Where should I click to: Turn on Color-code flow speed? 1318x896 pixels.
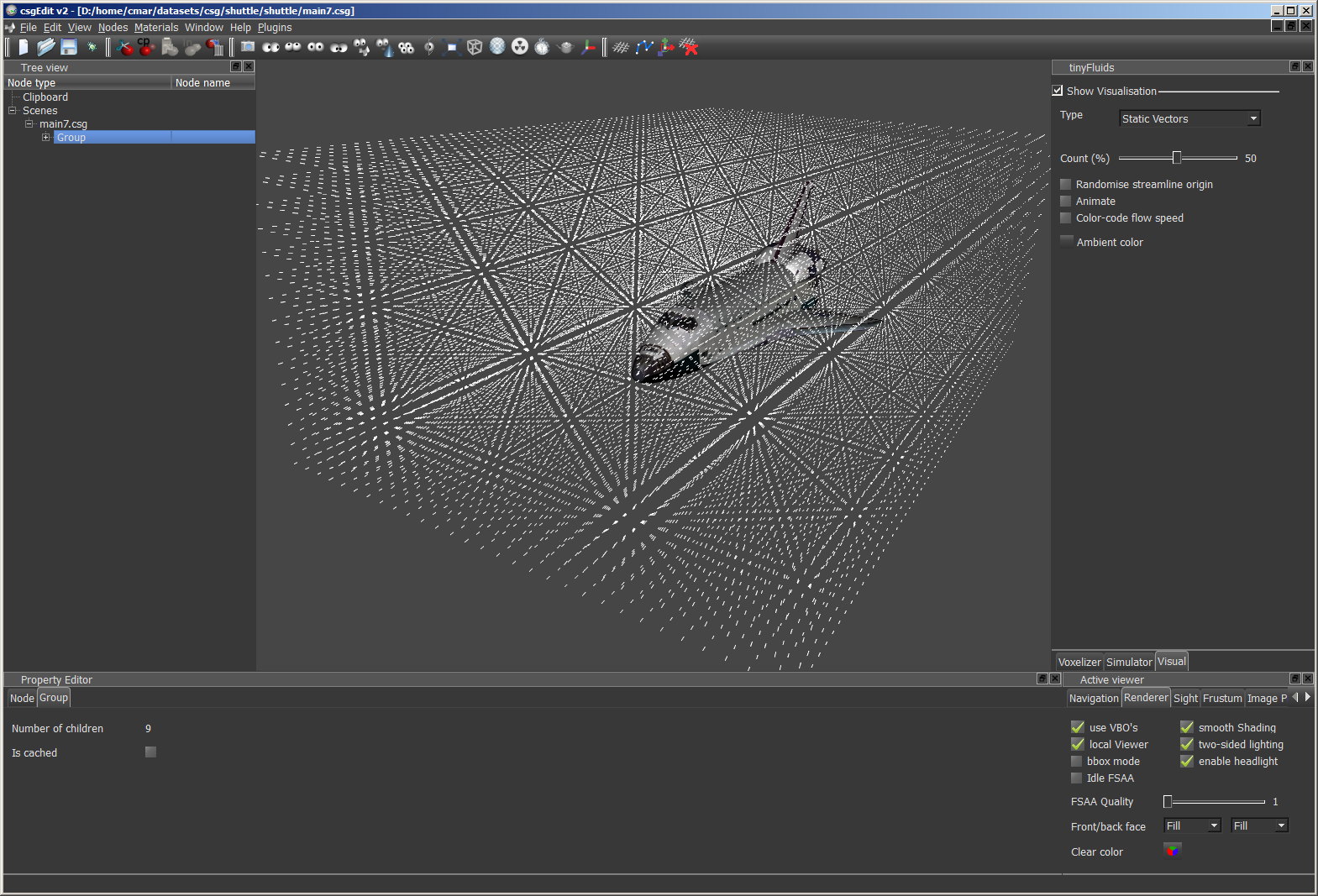coord(1066,218)
